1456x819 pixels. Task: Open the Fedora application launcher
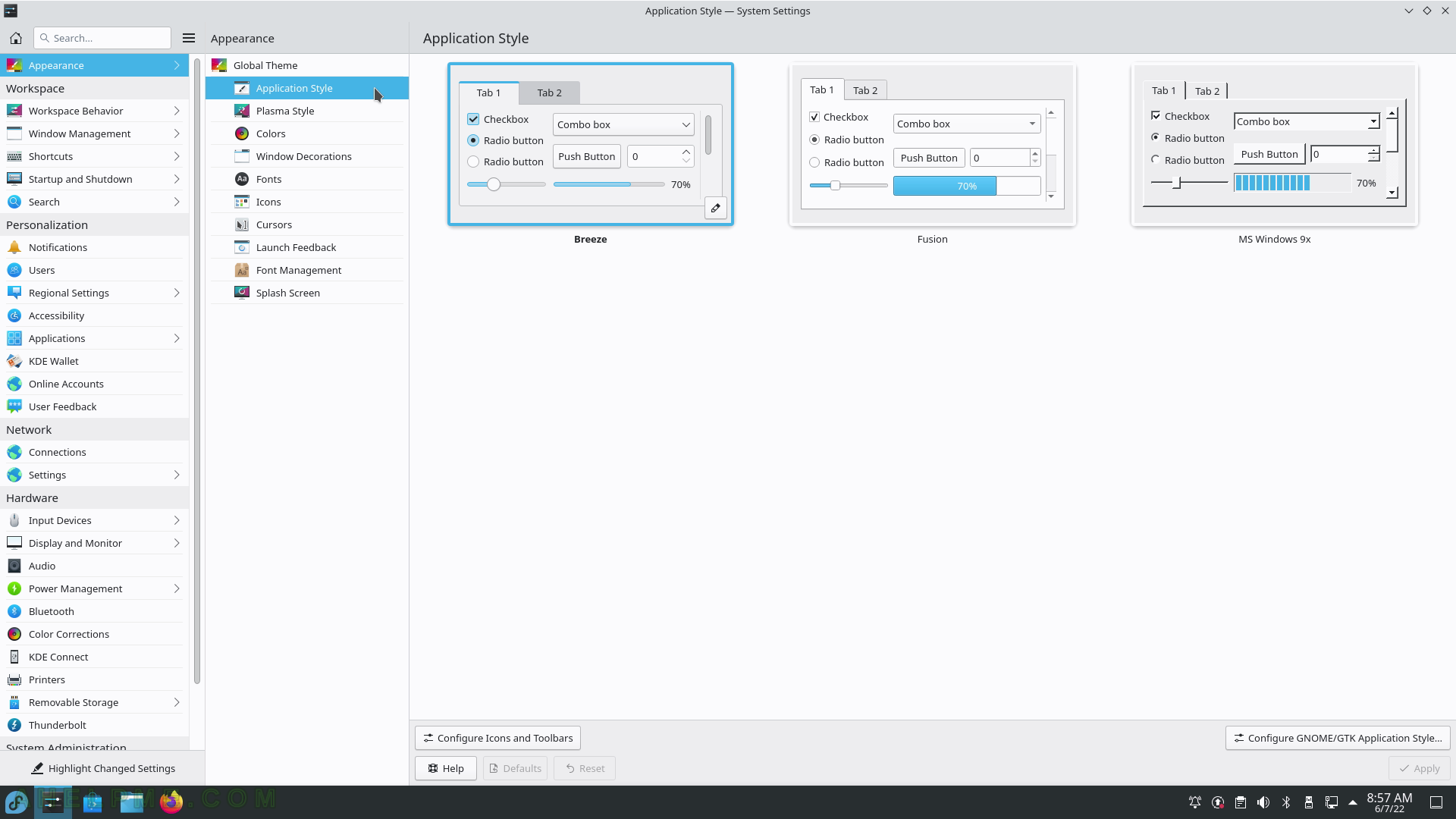coord(17,802)
